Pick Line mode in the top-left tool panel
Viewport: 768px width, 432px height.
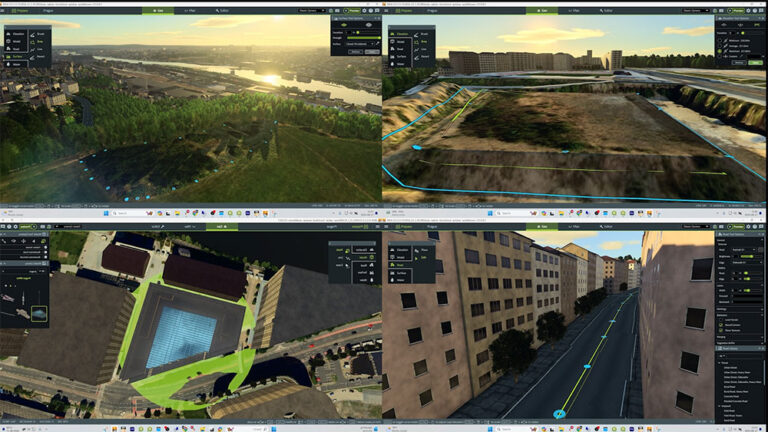(x=41, y=51)
